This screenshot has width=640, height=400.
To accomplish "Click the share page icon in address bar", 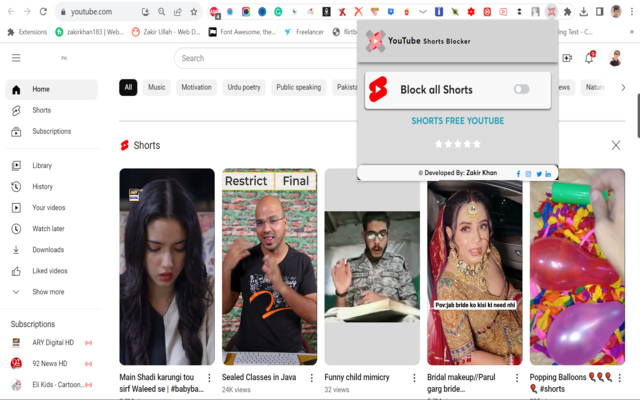I will tap(178, 12).
